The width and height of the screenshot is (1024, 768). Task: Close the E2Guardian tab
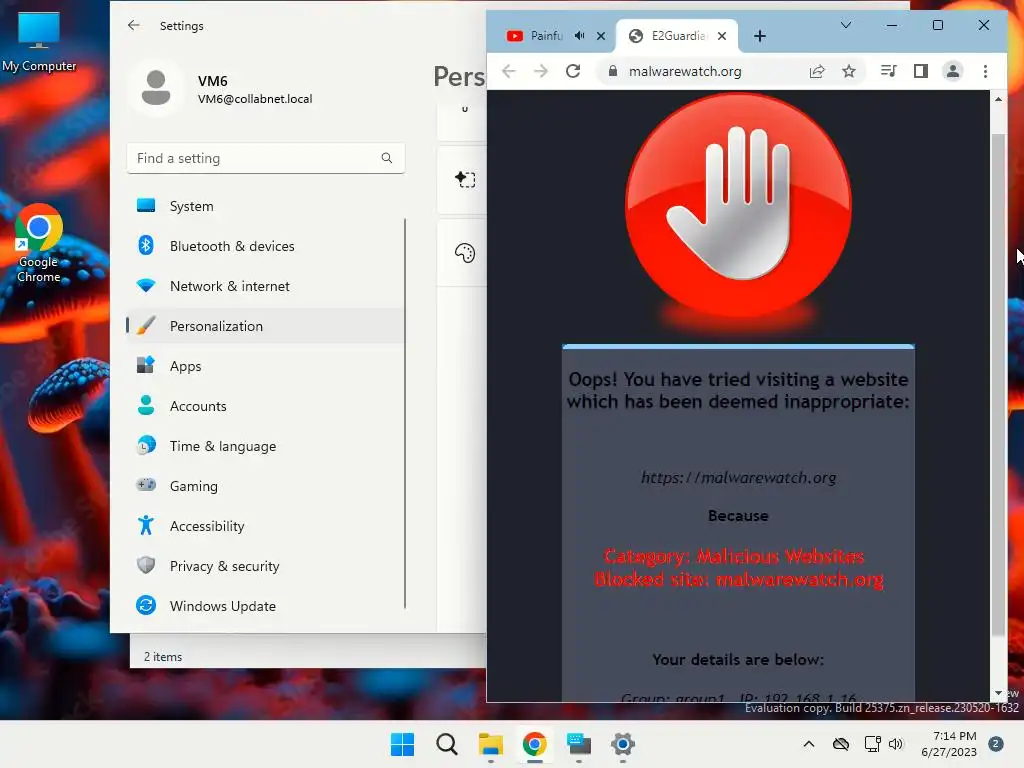[x=722, y=36]
